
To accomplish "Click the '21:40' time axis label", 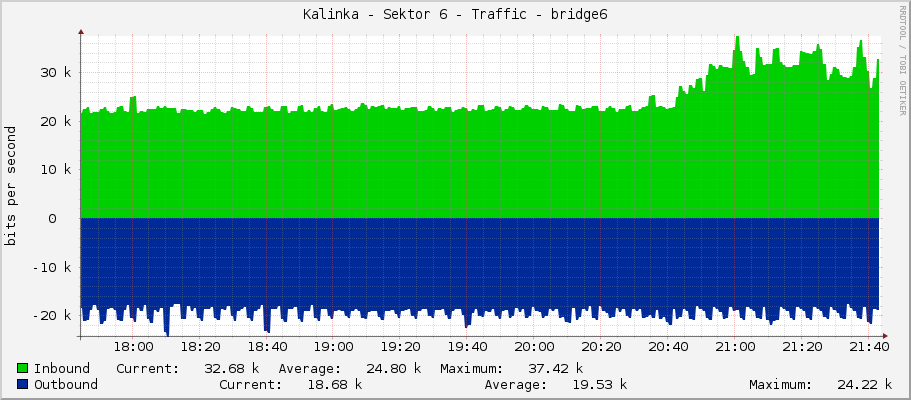I will pos(869,347).
